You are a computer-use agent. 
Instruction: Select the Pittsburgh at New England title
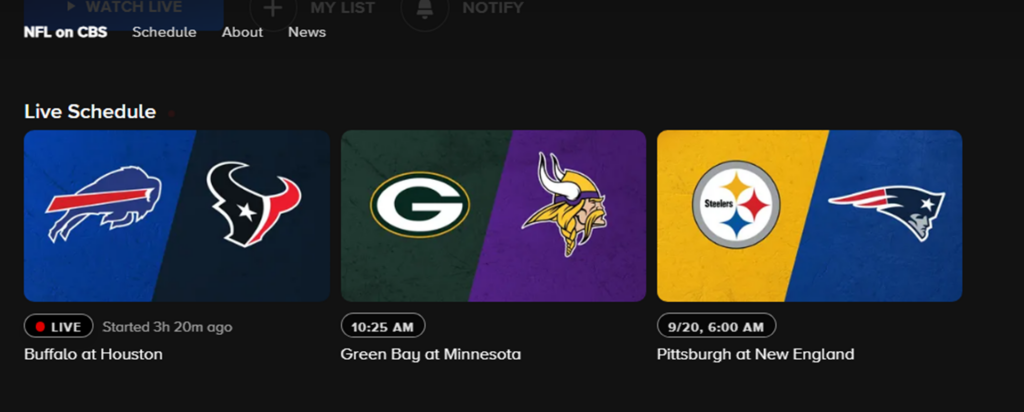756,355
